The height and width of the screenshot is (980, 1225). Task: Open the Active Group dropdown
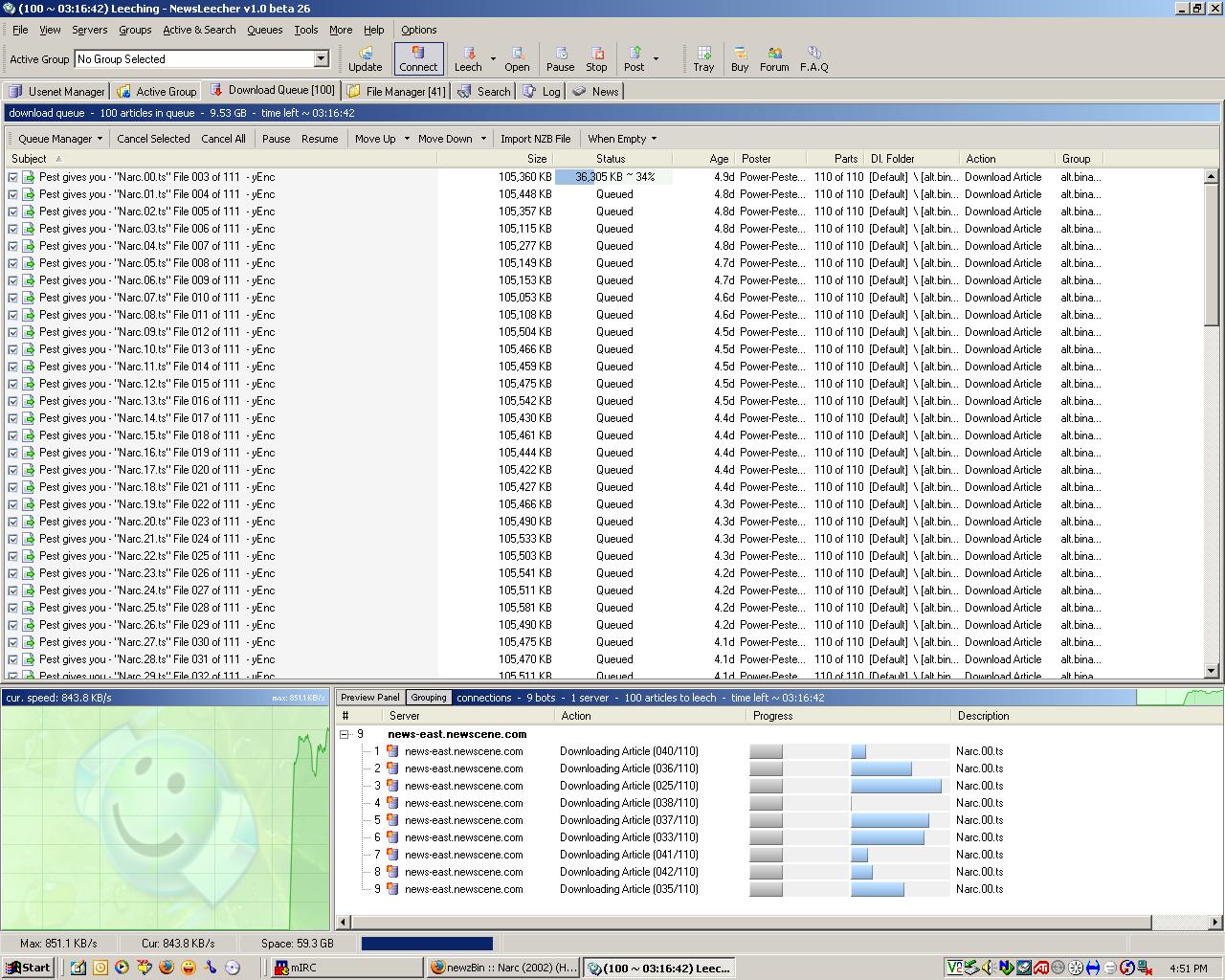[x=322, y=59]
